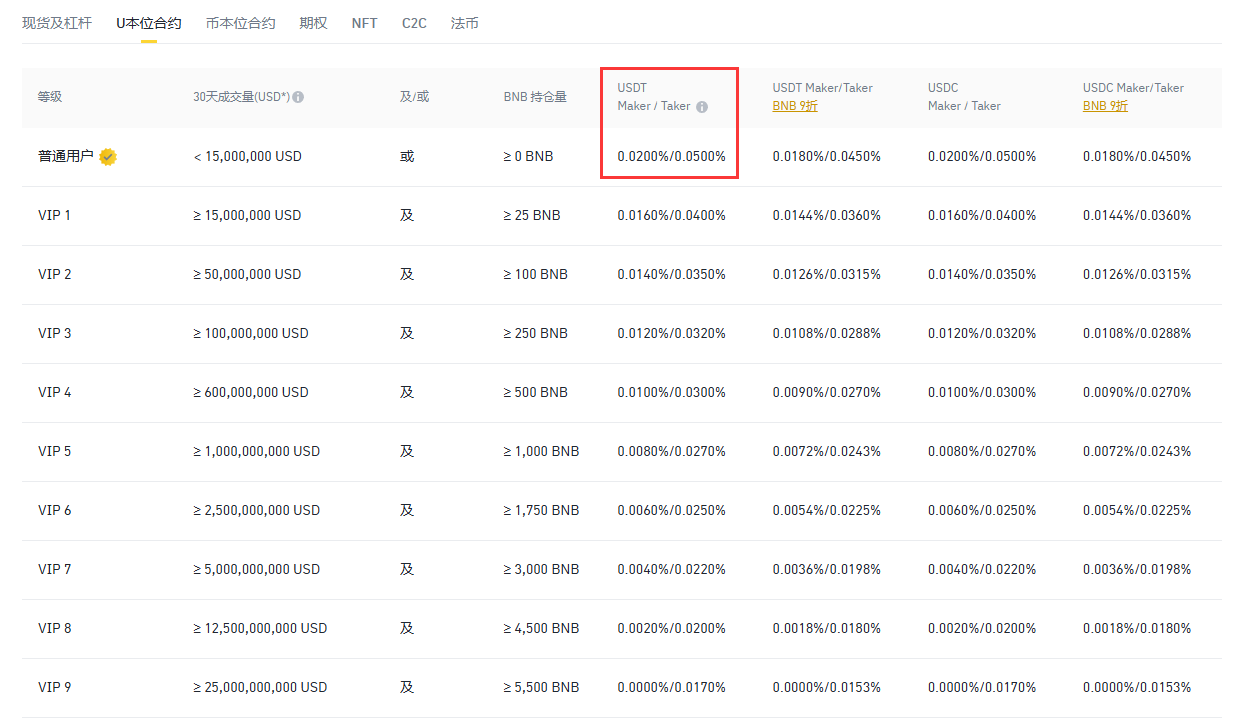1236x718 pixels.
Task: Select the VIP 6 level label
Action: (55, 510)
